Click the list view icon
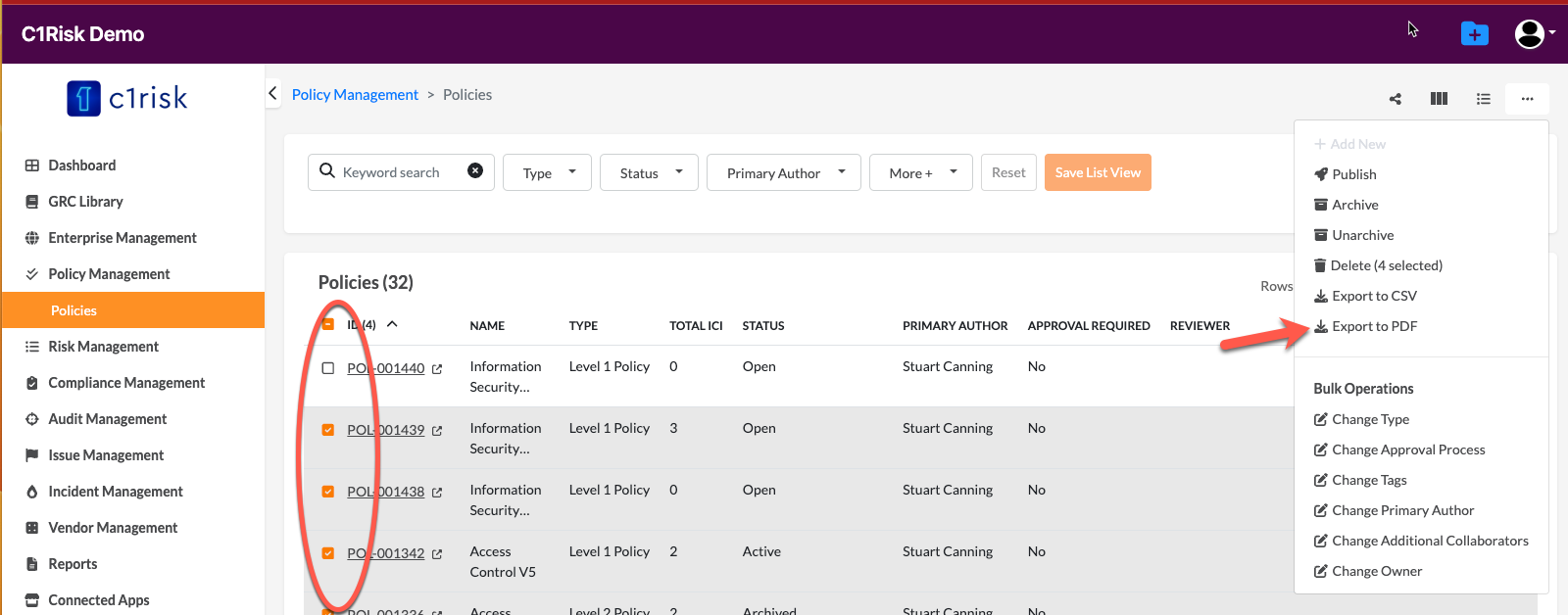 tap(1484, 99)
